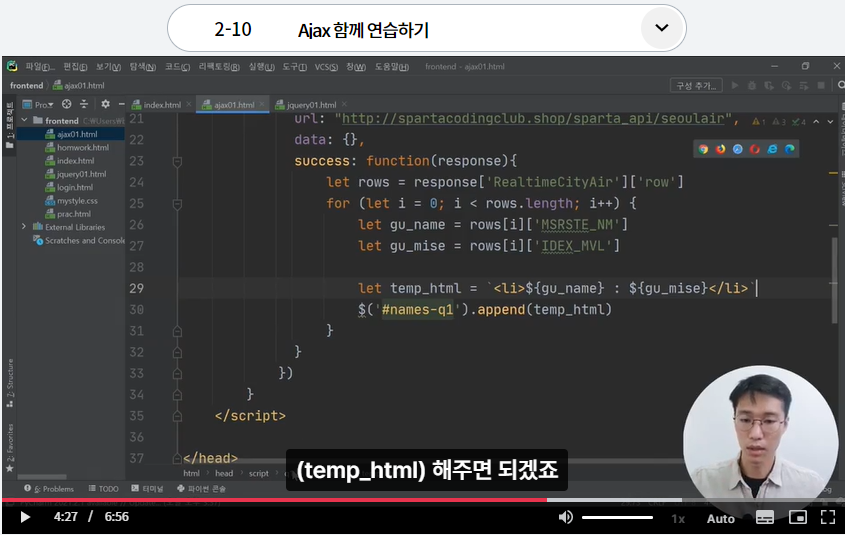This screenshot has width=845, height=535.
Task: Jump to previous highlighted error arrow
Action: (x=816, y=122)
